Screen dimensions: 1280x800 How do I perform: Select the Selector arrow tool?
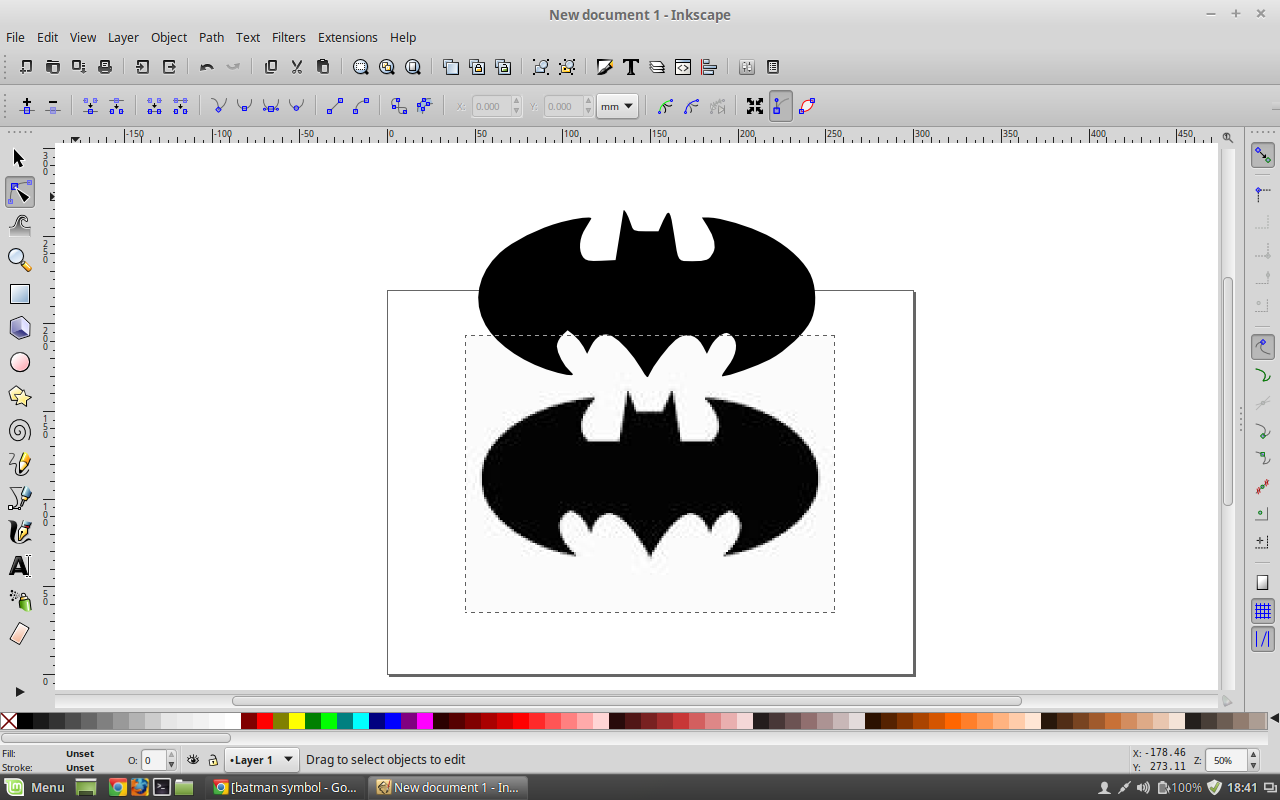click(19, 158)
